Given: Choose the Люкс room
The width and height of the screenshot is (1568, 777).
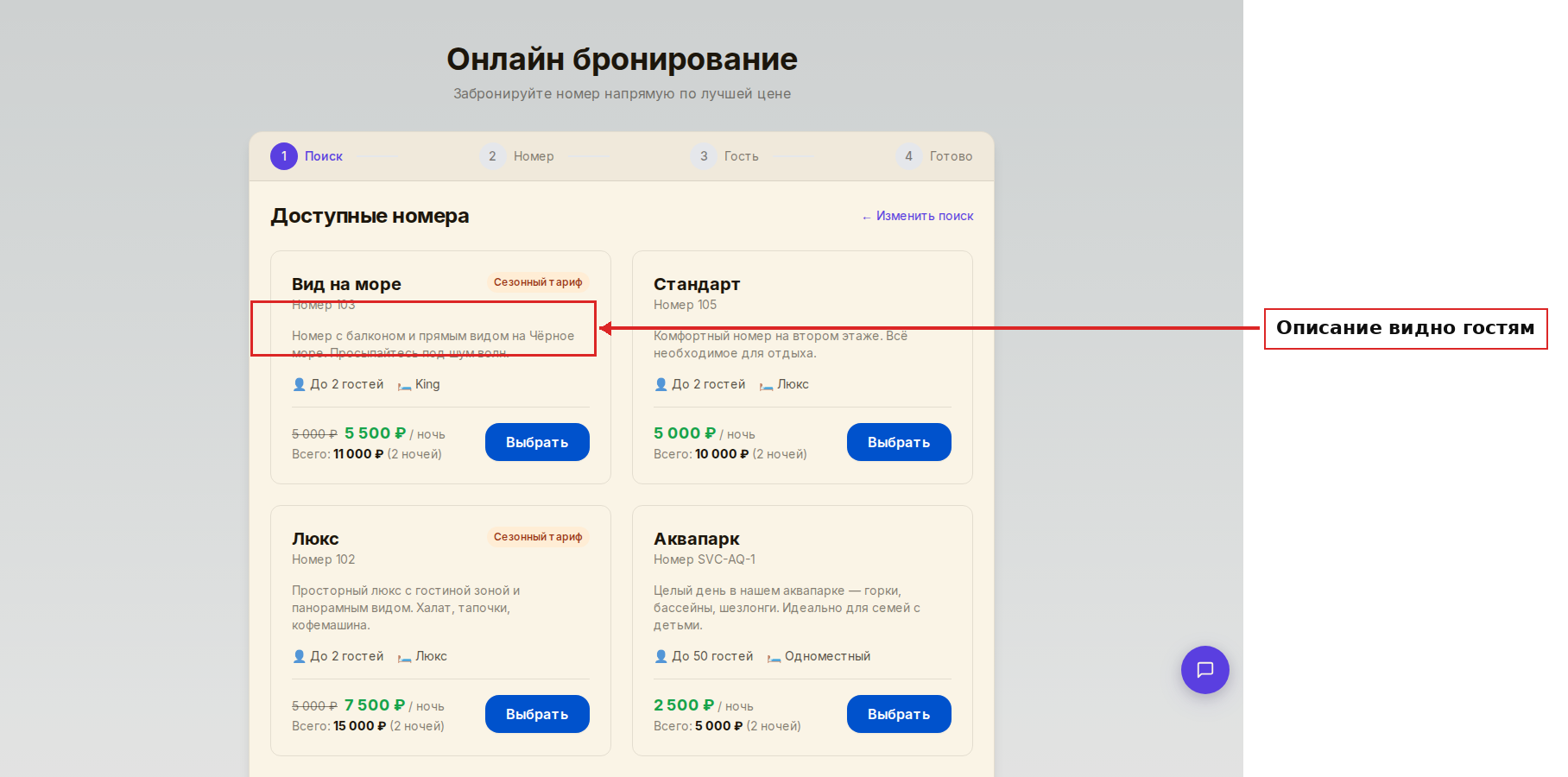Looking at the screenshot, I should tap(537, 714).
